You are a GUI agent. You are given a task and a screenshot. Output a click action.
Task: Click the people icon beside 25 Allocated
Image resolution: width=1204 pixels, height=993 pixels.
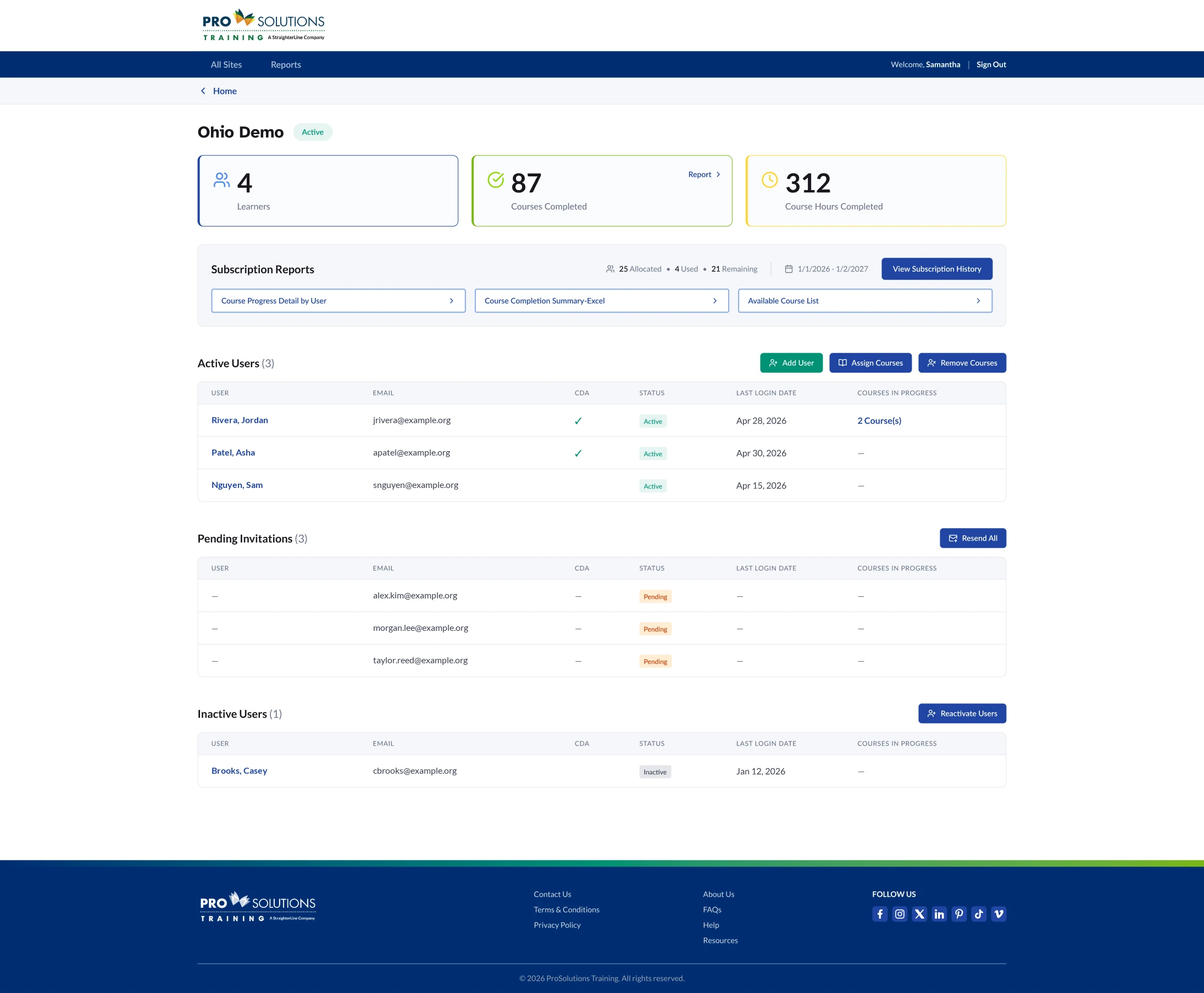(x=611, y=269)
